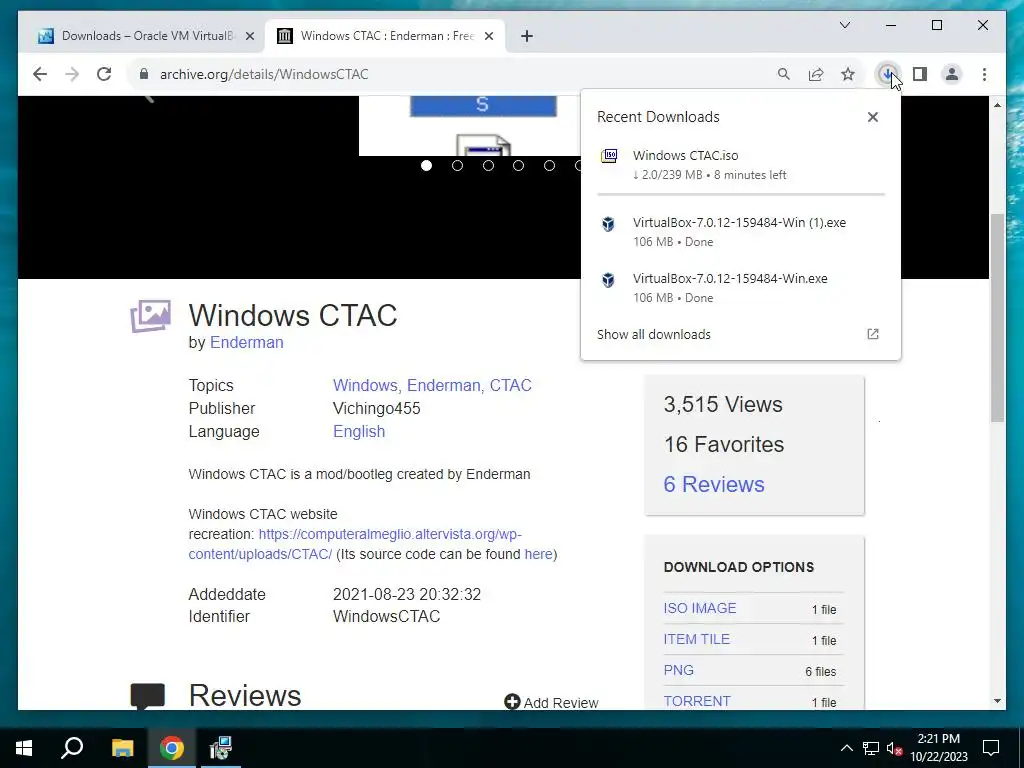Click the address bar URL
The height and width of the screenshot is (768, 1024).
point(264,74)
